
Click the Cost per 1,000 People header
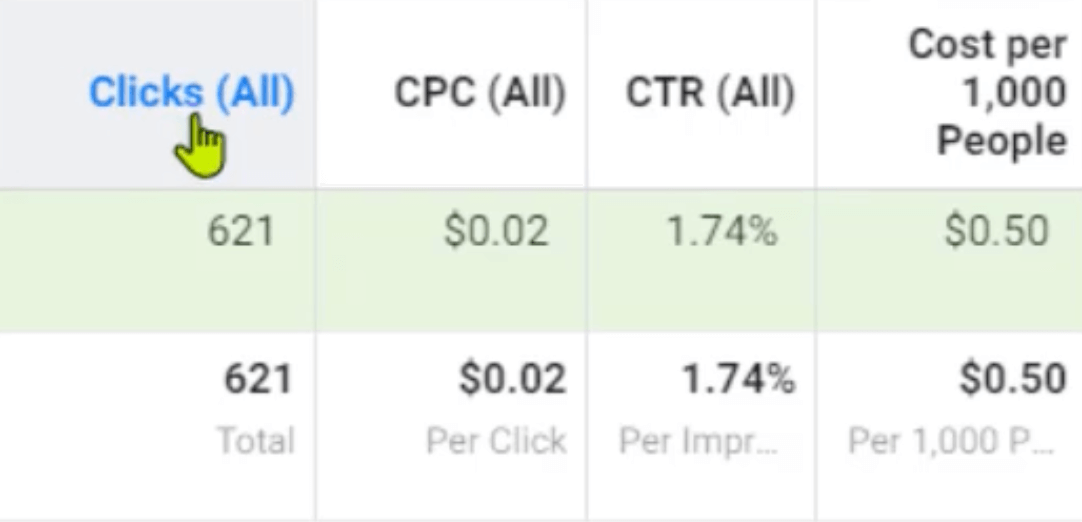pos(987,93)
